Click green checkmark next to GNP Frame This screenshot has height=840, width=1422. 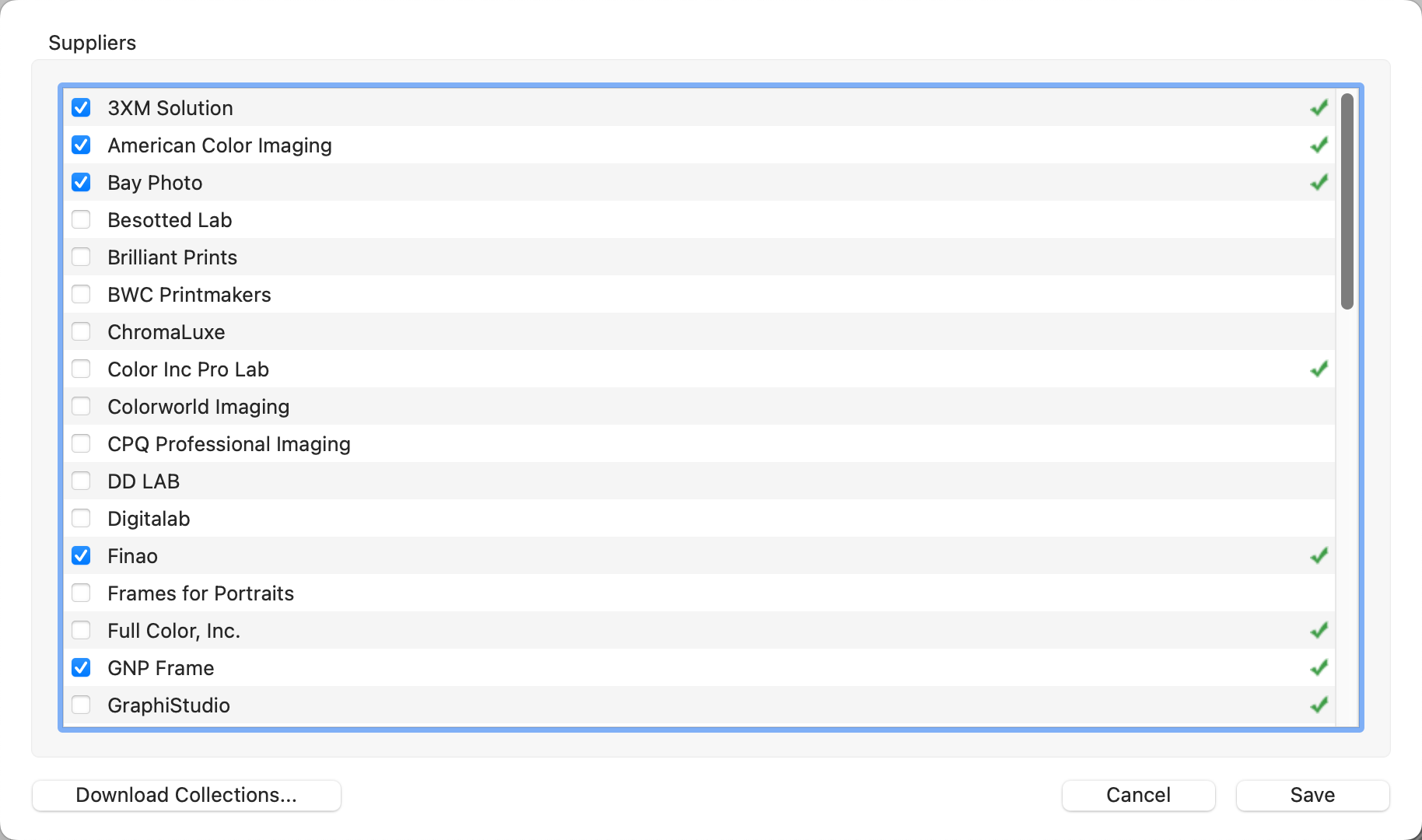(x=1319, y=668)
